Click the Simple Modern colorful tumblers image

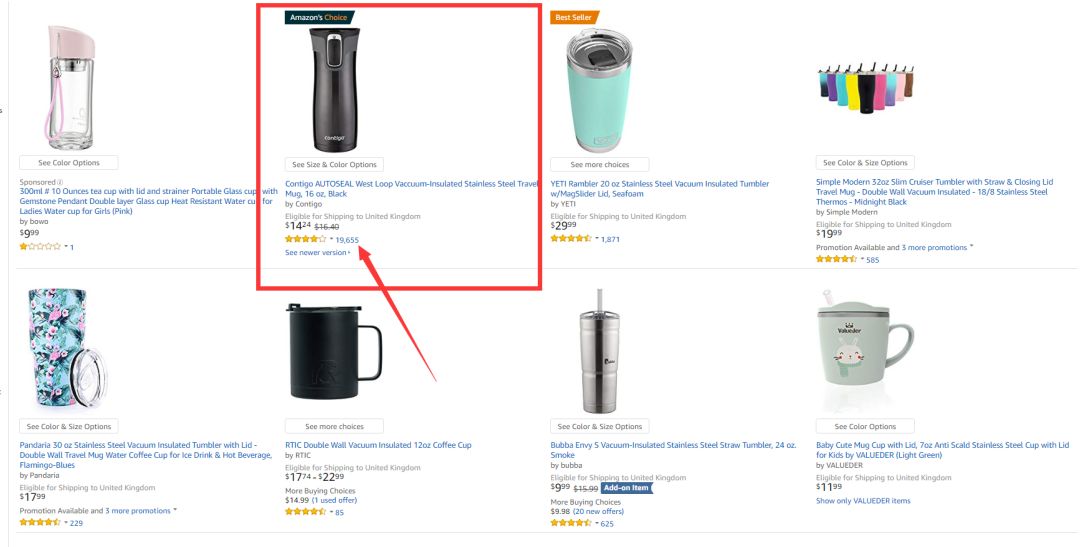(865, 86)
